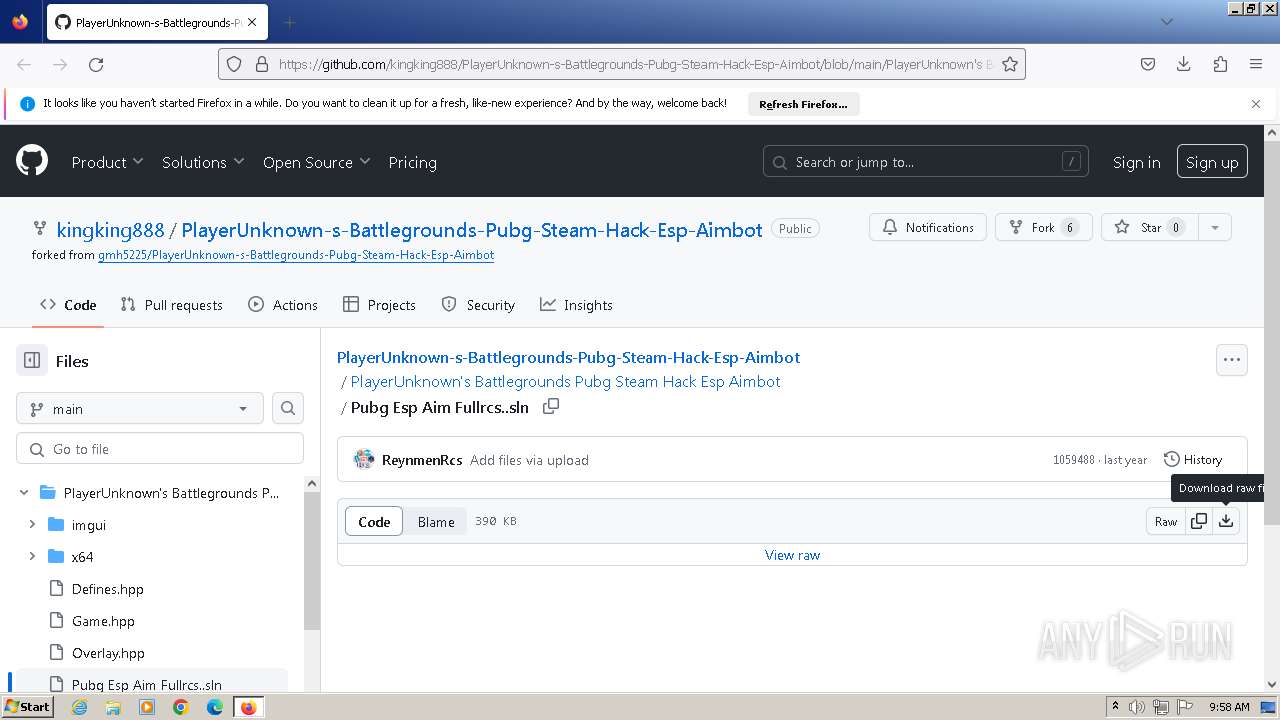Open the Star lists dropdown arrow

(1215, 227)
